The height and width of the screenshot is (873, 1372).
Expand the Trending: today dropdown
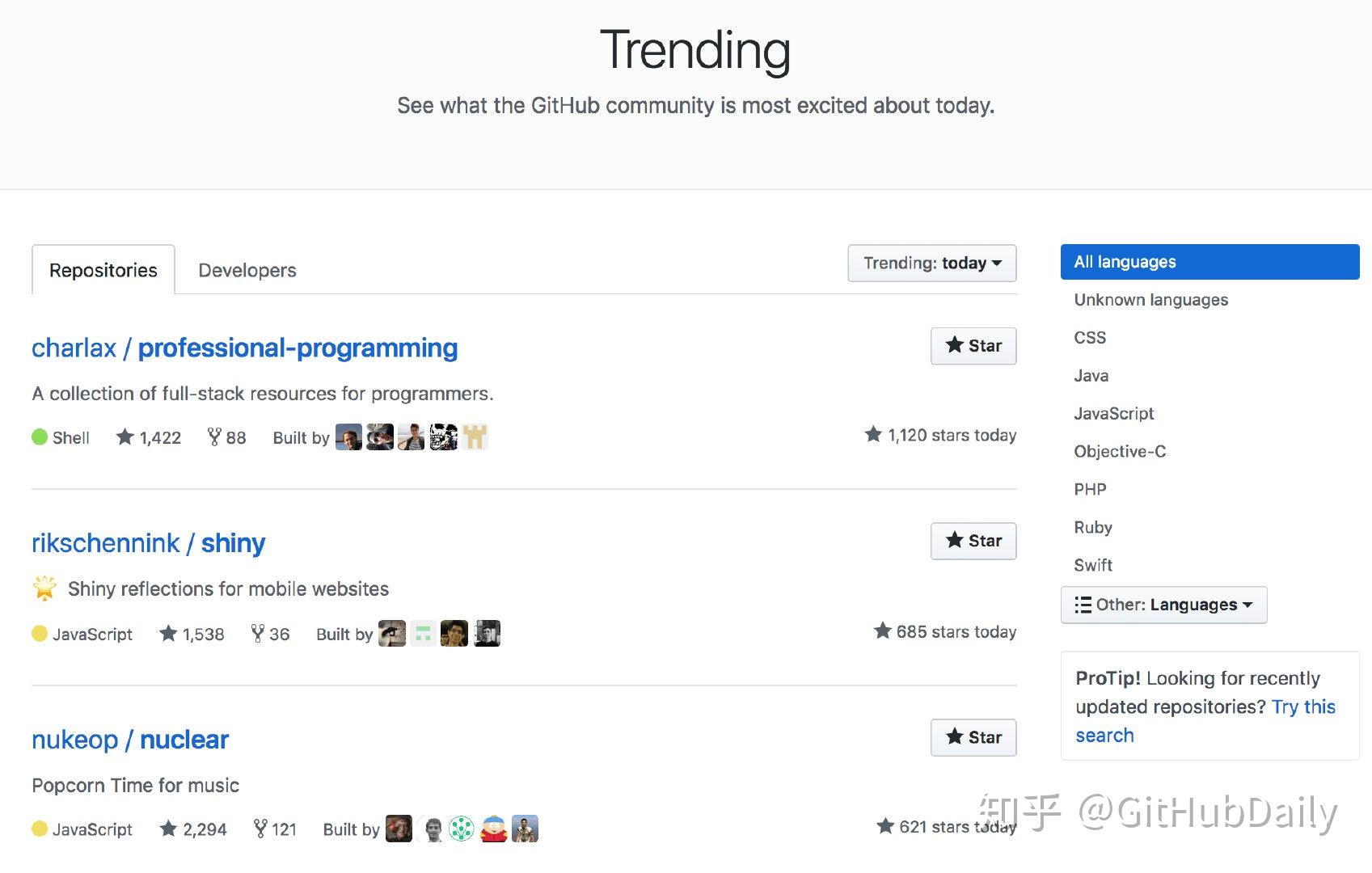(x=931, y=264)
